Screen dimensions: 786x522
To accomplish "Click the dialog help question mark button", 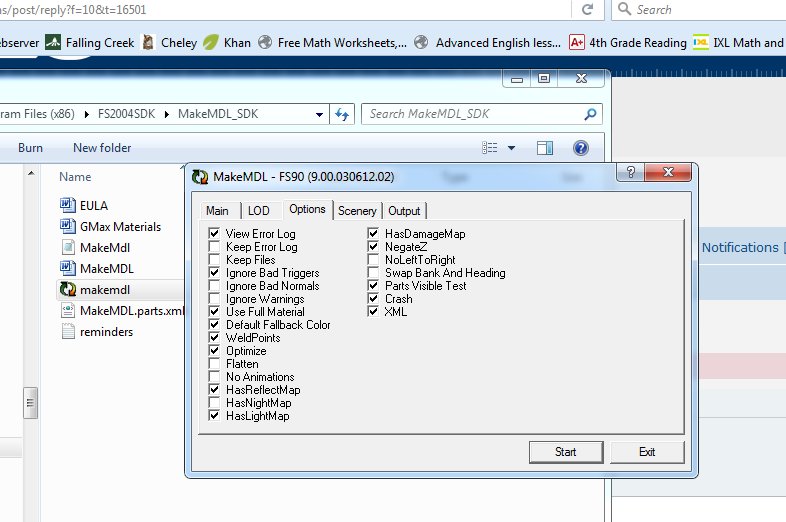I will (x=631, y=172).
